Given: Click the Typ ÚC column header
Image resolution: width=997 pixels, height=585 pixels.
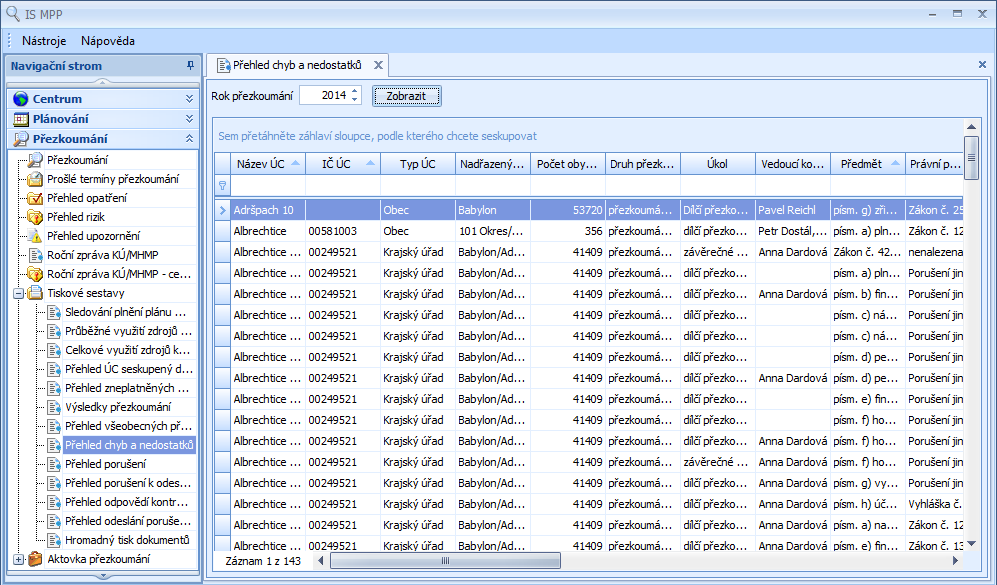Looking at the screenshot, I should point(418,164).
